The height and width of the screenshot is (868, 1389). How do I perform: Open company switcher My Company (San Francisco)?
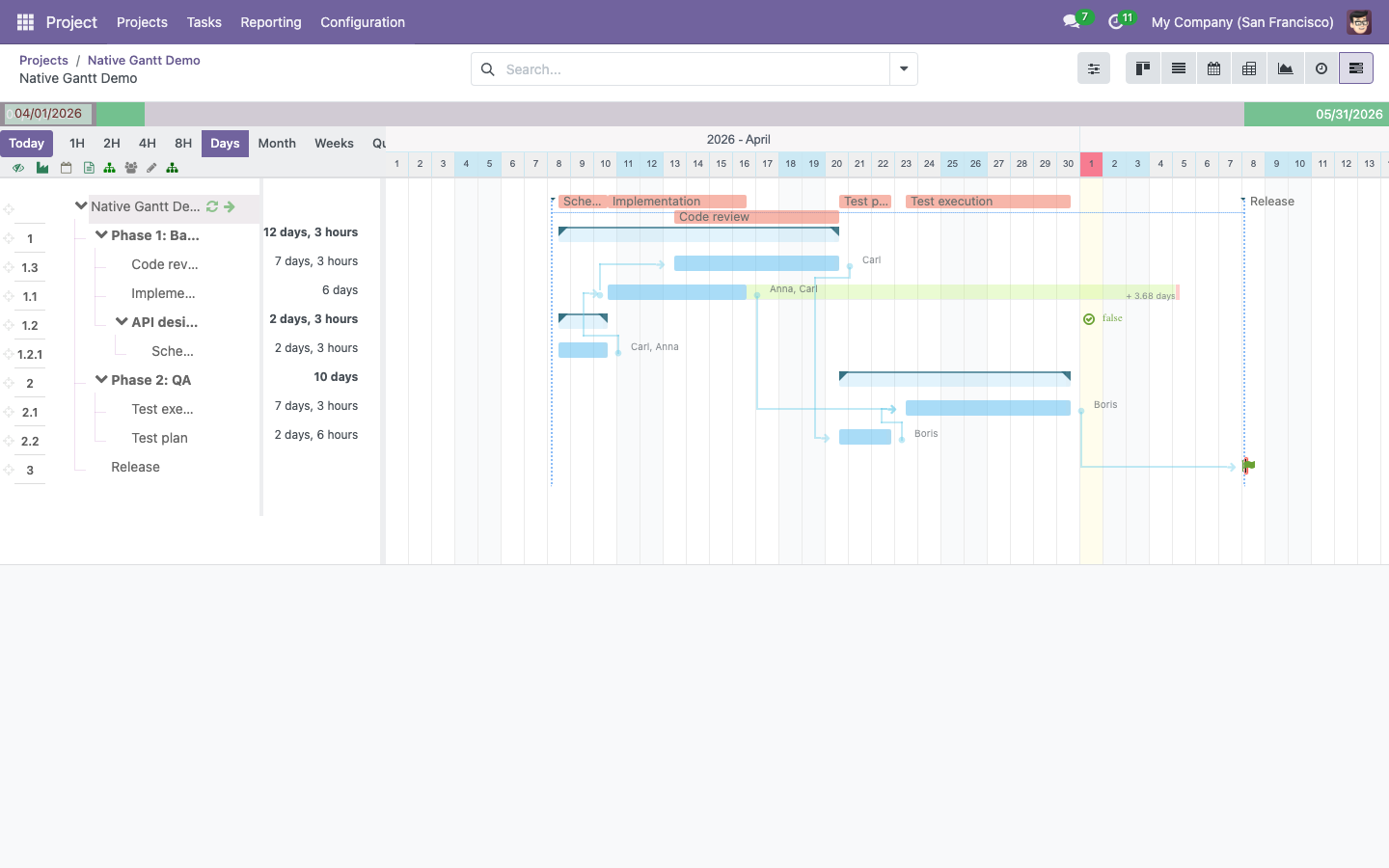(x=1242, y=22)
